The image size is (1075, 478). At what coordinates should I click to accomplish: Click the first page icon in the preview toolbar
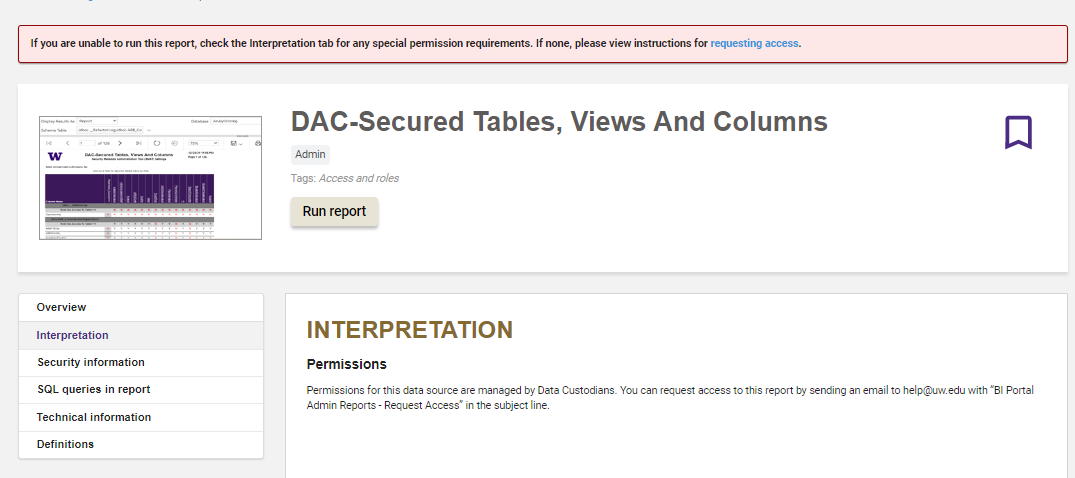point(49,143)
